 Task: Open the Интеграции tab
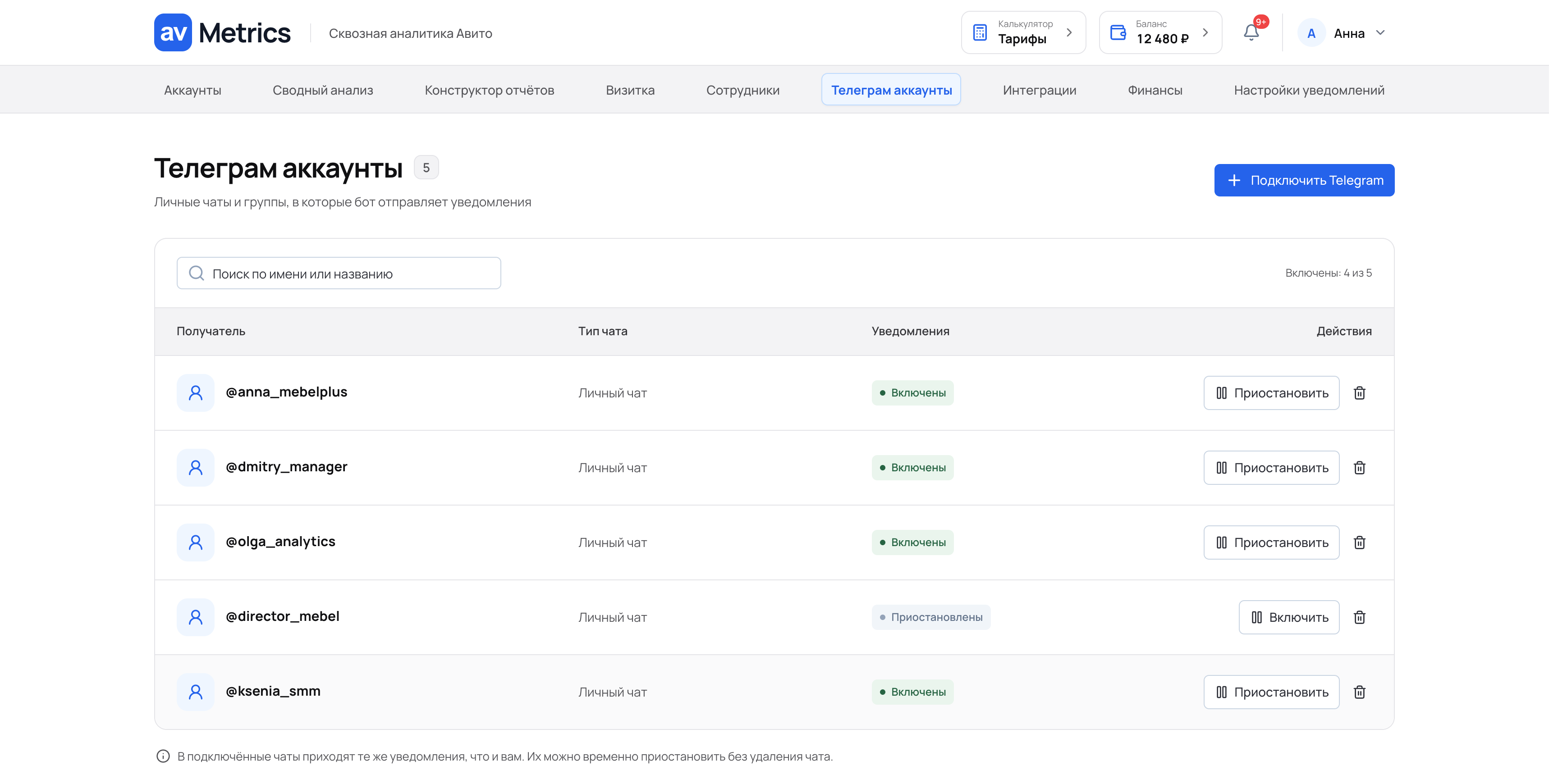pos(1039,90)
